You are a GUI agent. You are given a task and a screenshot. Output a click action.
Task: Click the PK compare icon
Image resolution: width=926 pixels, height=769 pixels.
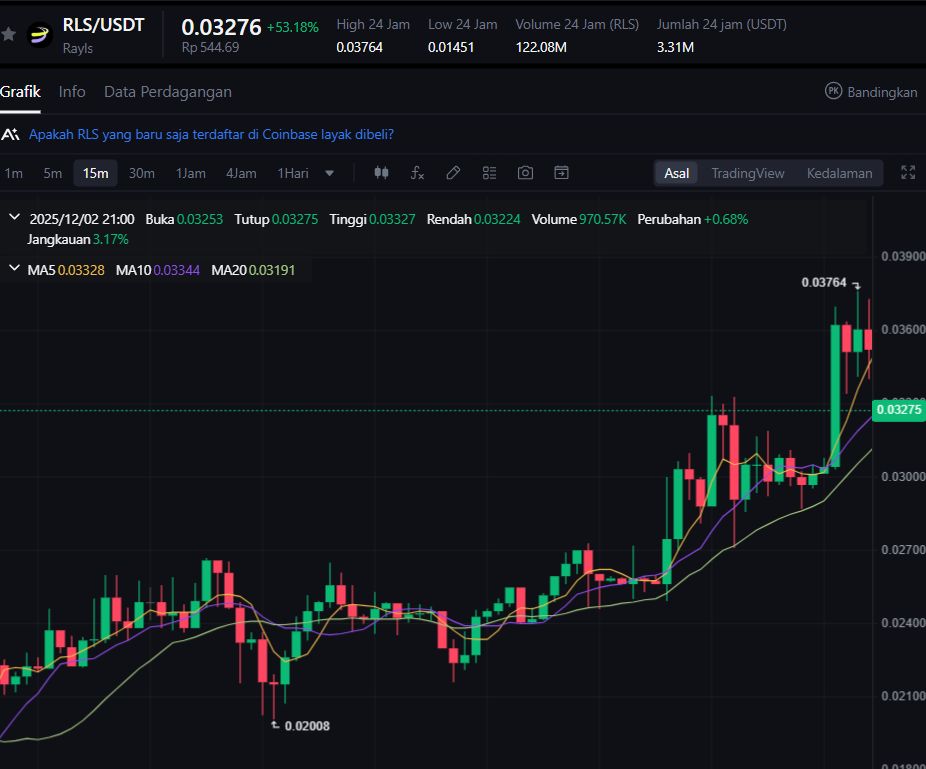833,91
